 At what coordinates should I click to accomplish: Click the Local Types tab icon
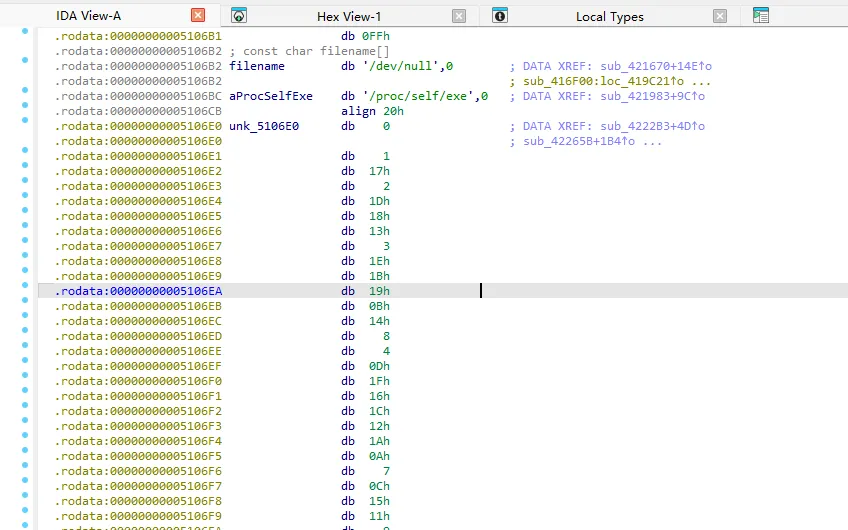500,16
